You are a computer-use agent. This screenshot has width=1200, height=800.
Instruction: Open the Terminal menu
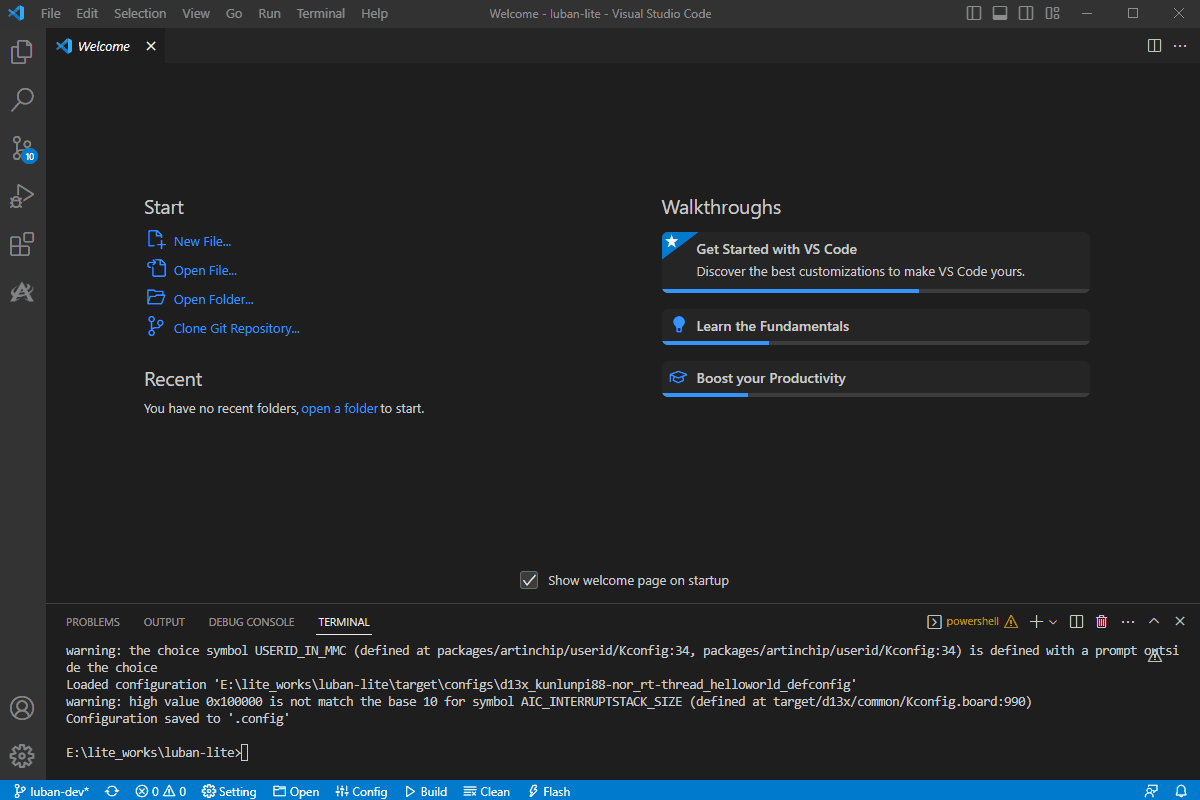(x=321, y=13)
